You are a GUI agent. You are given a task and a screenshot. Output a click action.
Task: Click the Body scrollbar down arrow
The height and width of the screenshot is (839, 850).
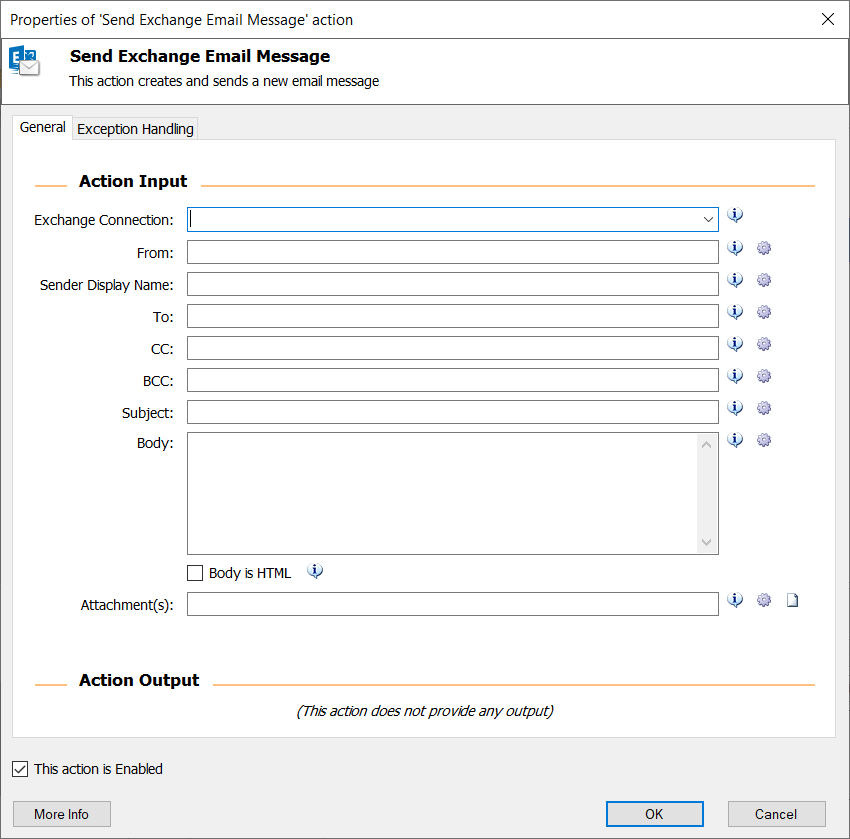coord(706,543)
